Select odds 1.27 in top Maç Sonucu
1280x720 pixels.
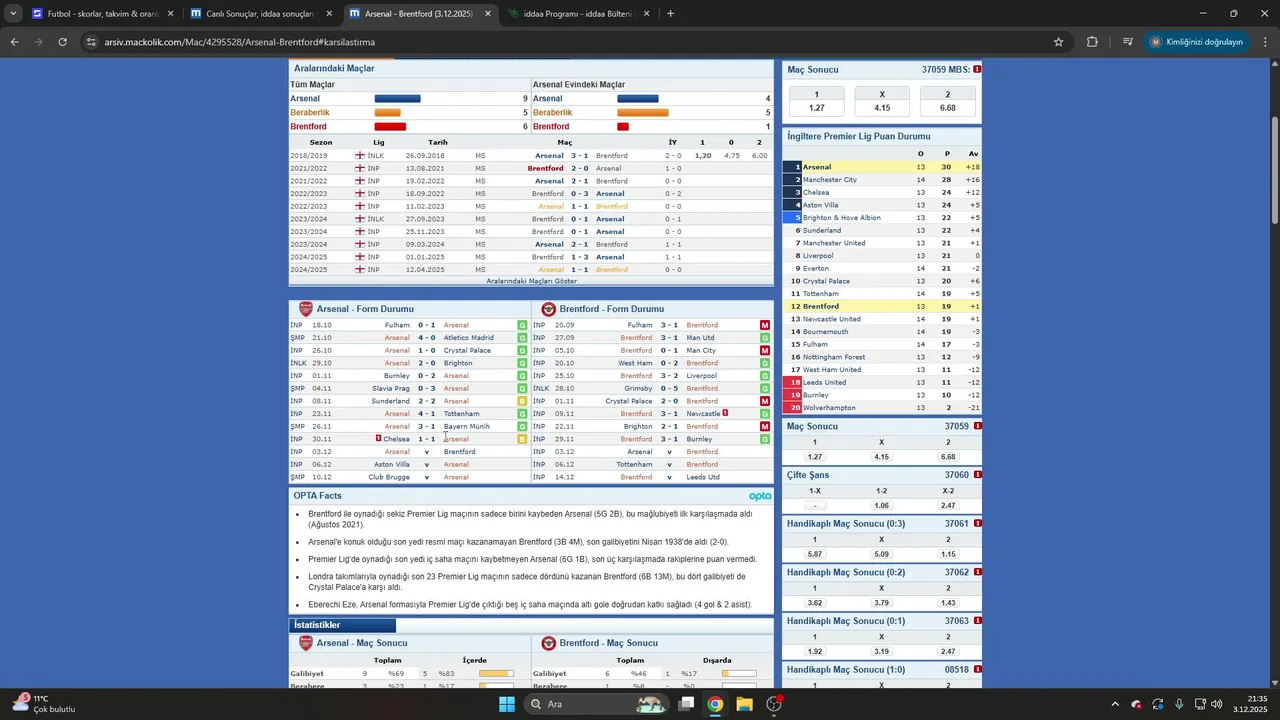point(817,108)
